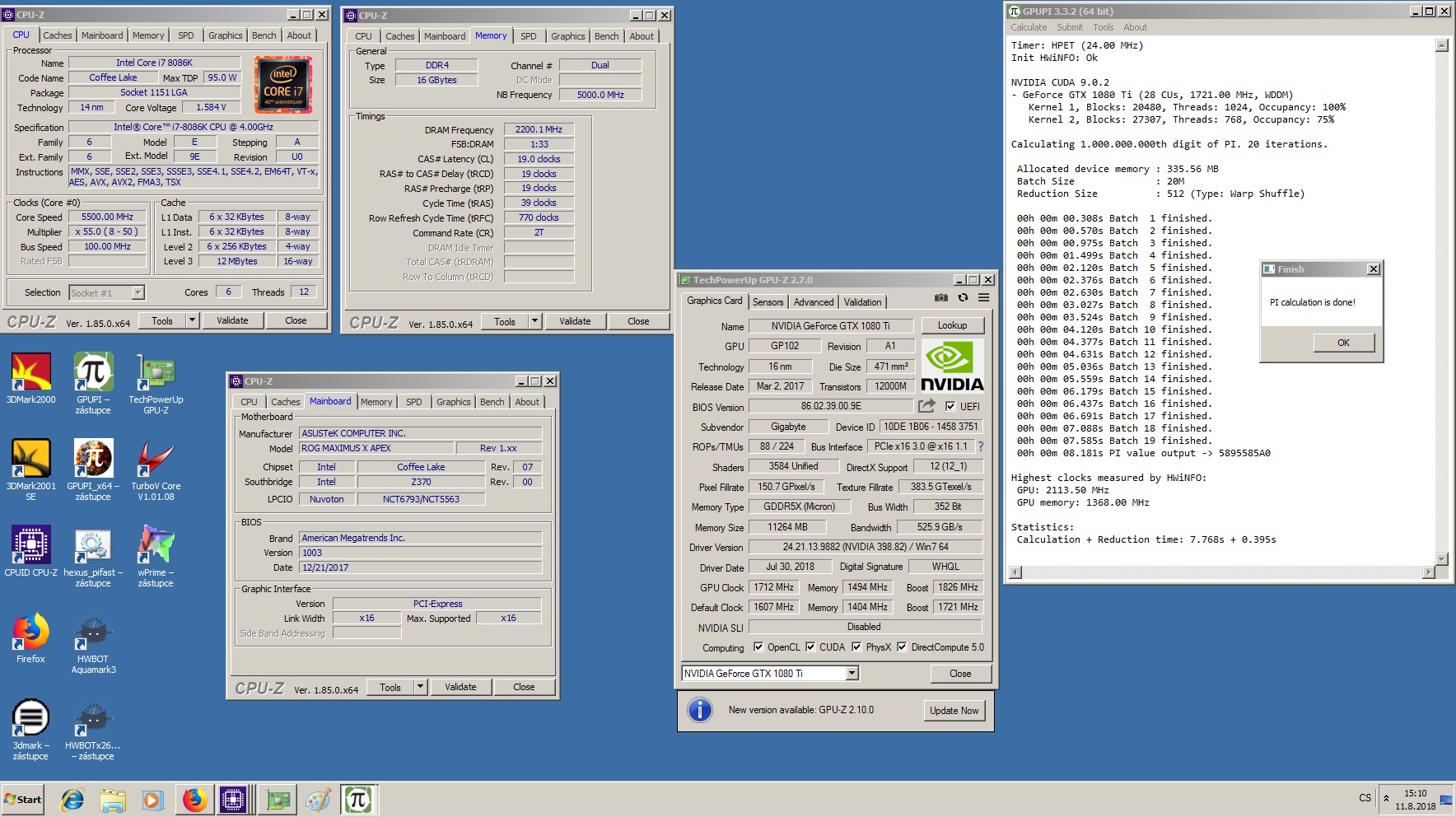Open the media player taskbar icon

[152, 800]
